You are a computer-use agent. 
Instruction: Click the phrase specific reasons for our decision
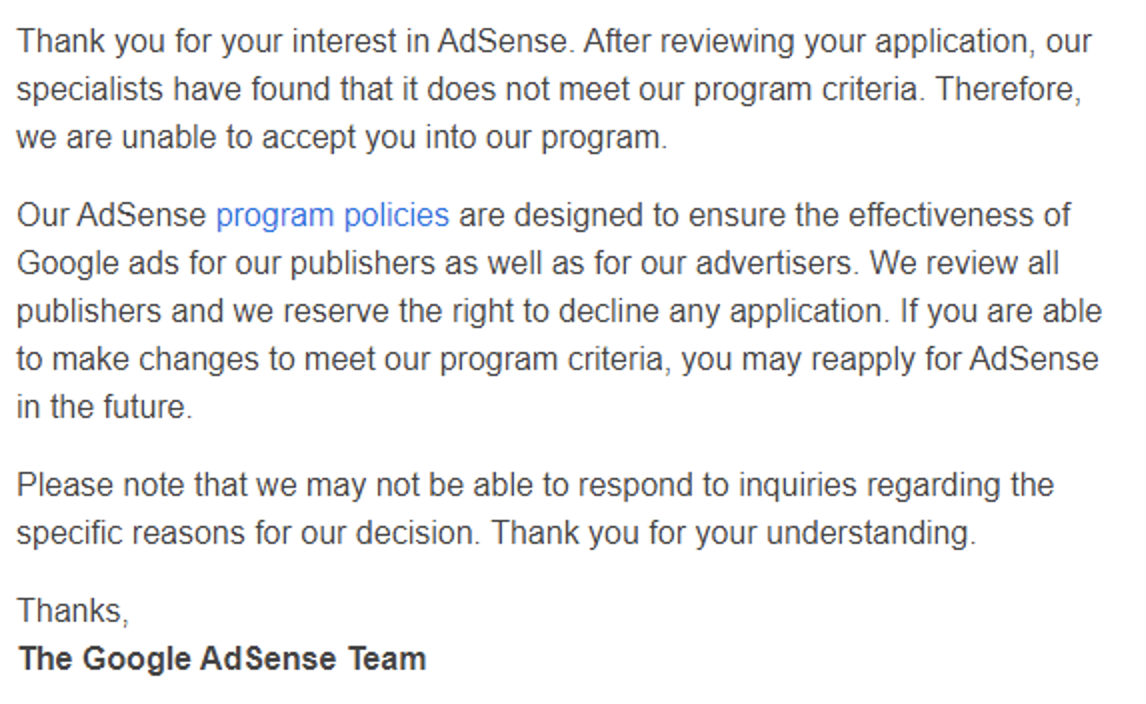[x=248, y=533]
